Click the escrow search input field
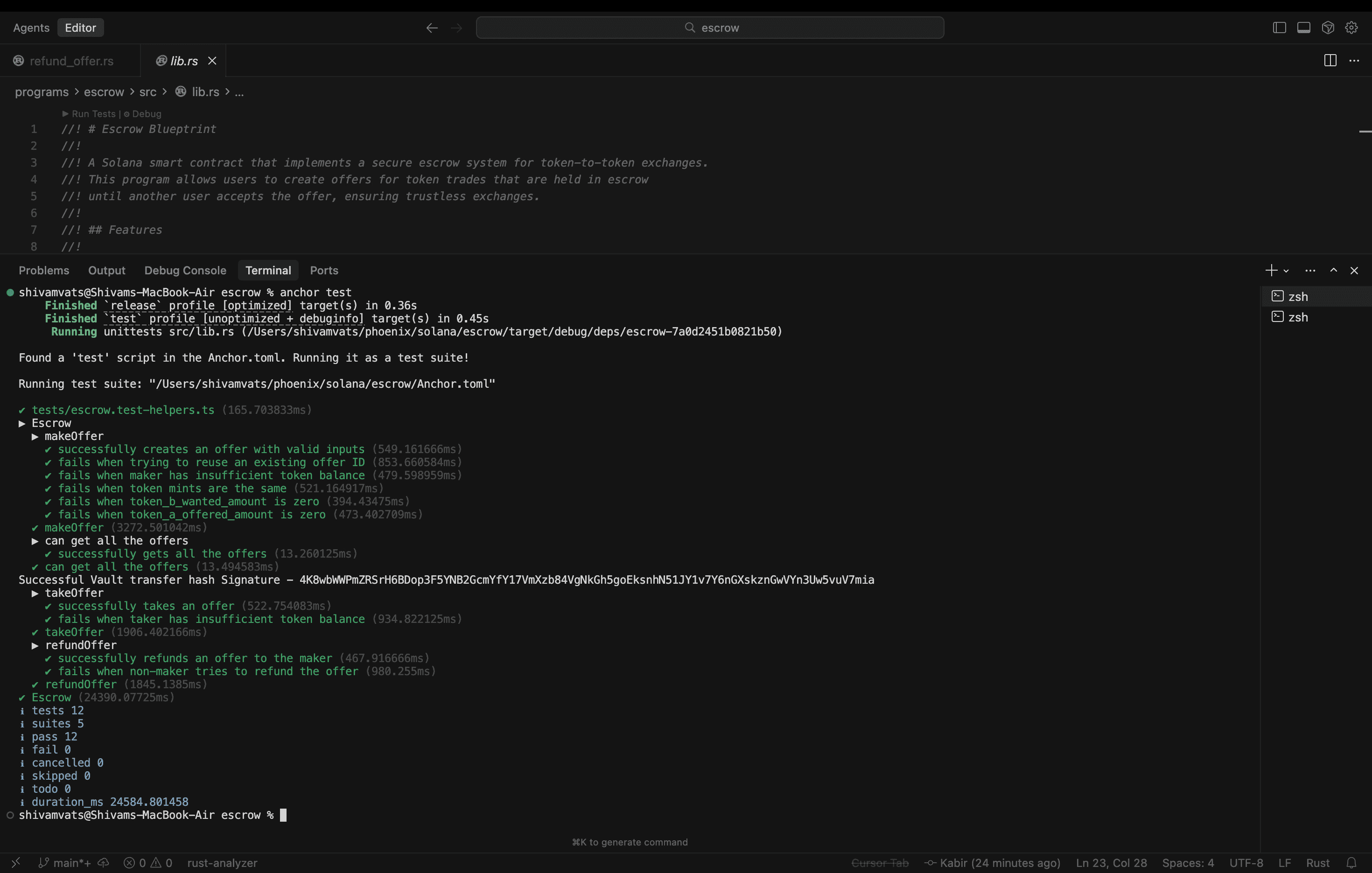The width and height of the screenshot is (1372, 873). [709, 28]
